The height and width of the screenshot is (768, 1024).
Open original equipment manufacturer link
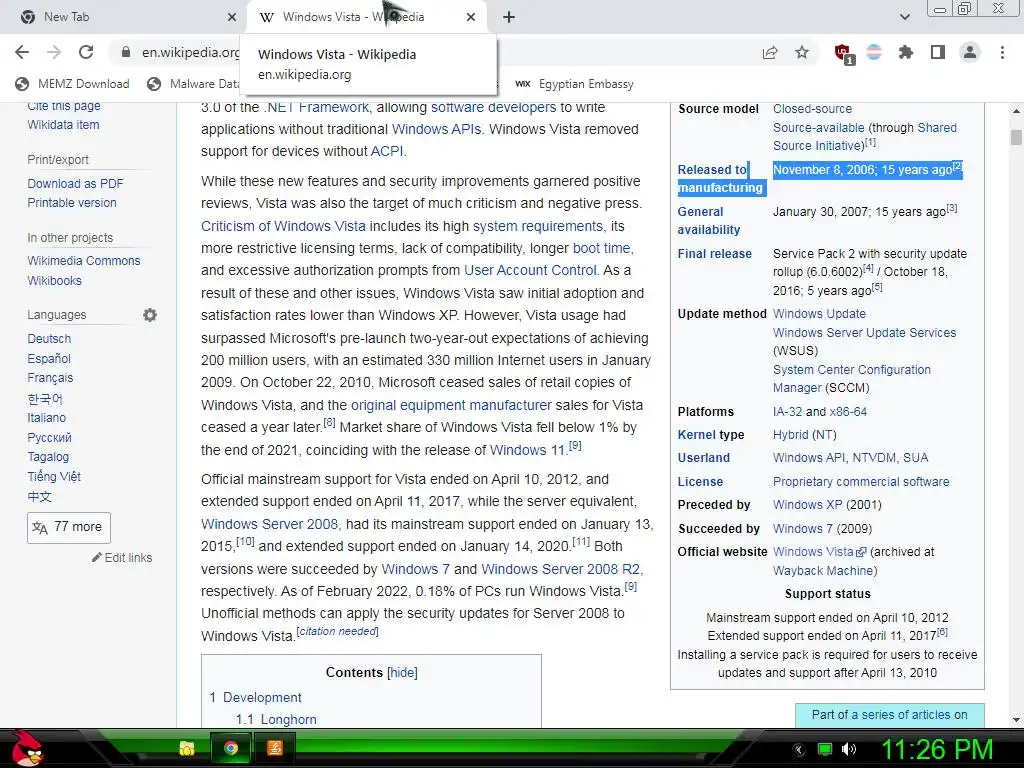[451, 405]
